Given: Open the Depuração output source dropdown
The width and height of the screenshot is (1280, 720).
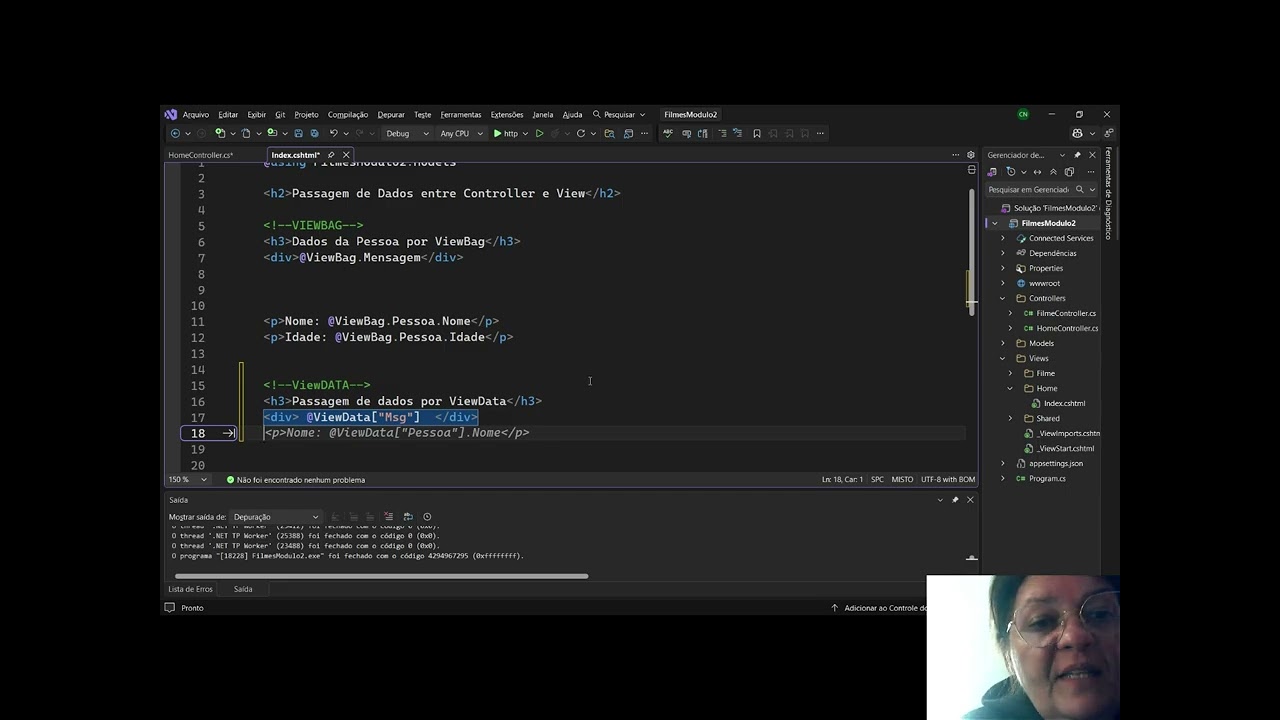Looking at the screenshot, I should pyautogui.click(x=276, y=517).
